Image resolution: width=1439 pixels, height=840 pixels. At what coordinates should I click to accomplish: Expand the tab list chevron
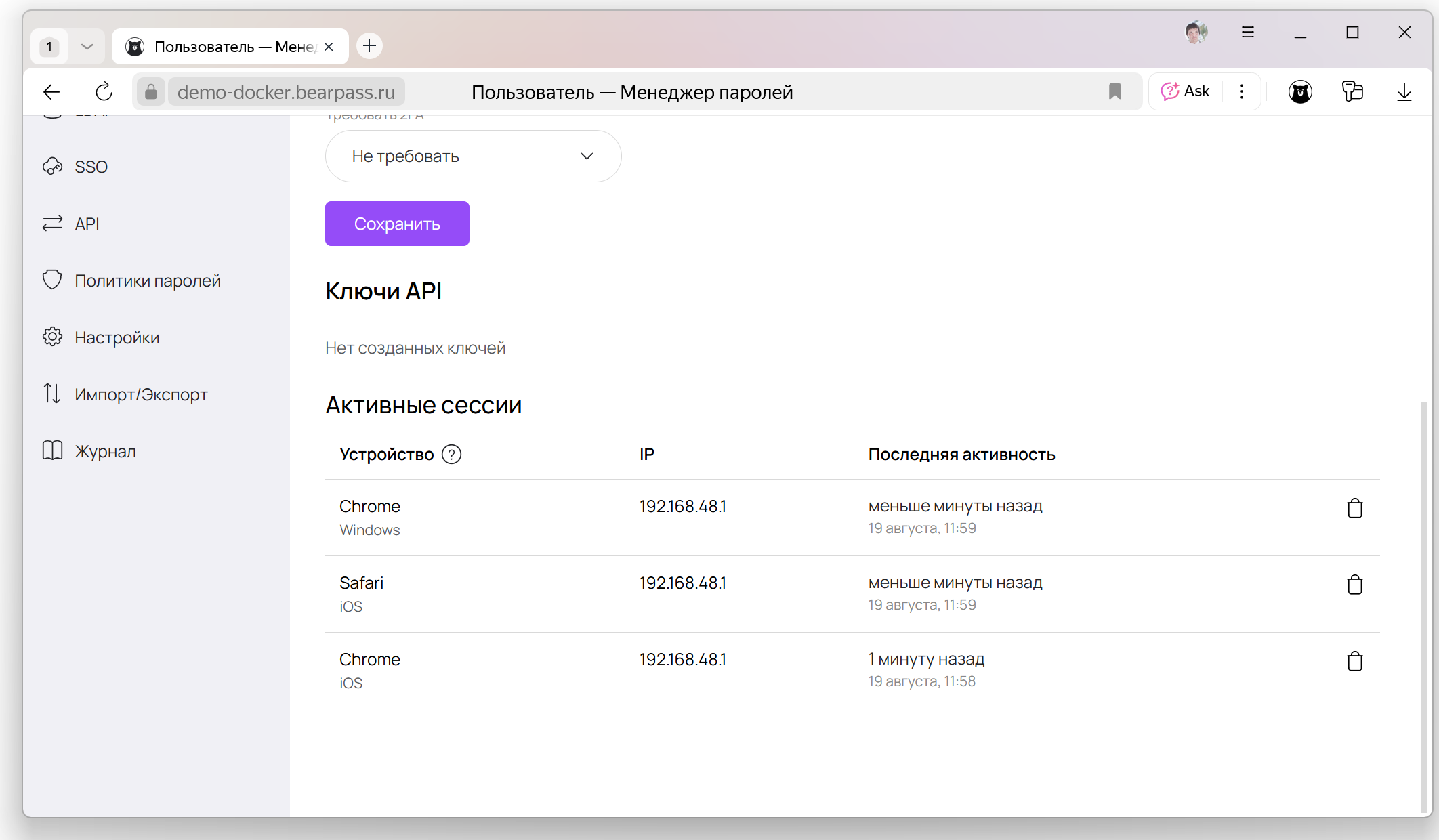(87, 47)
